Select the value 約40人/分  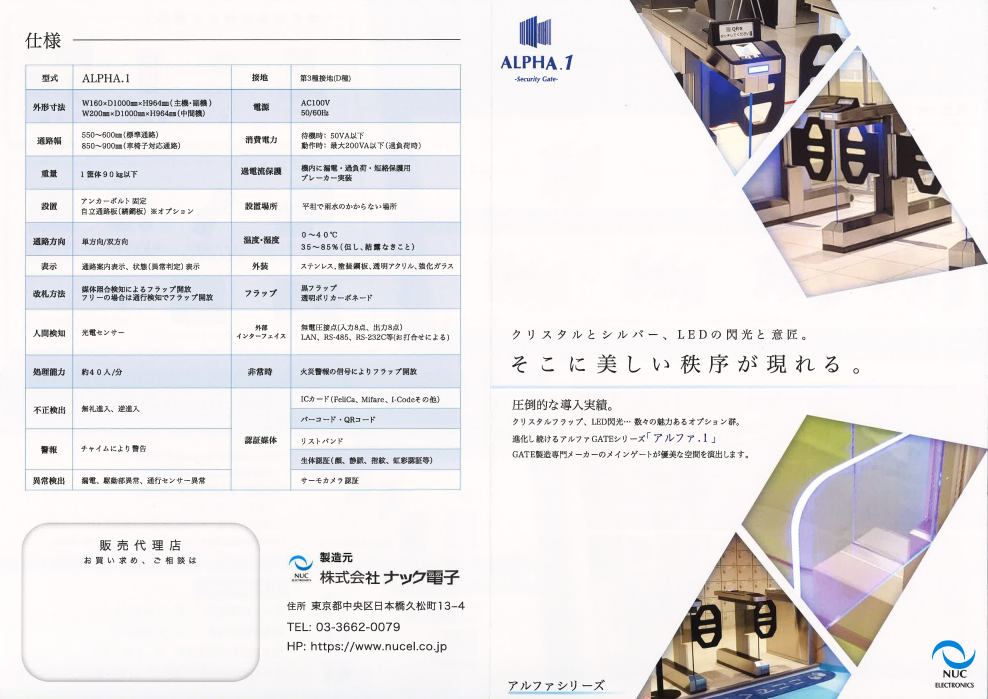coord(101,372)
